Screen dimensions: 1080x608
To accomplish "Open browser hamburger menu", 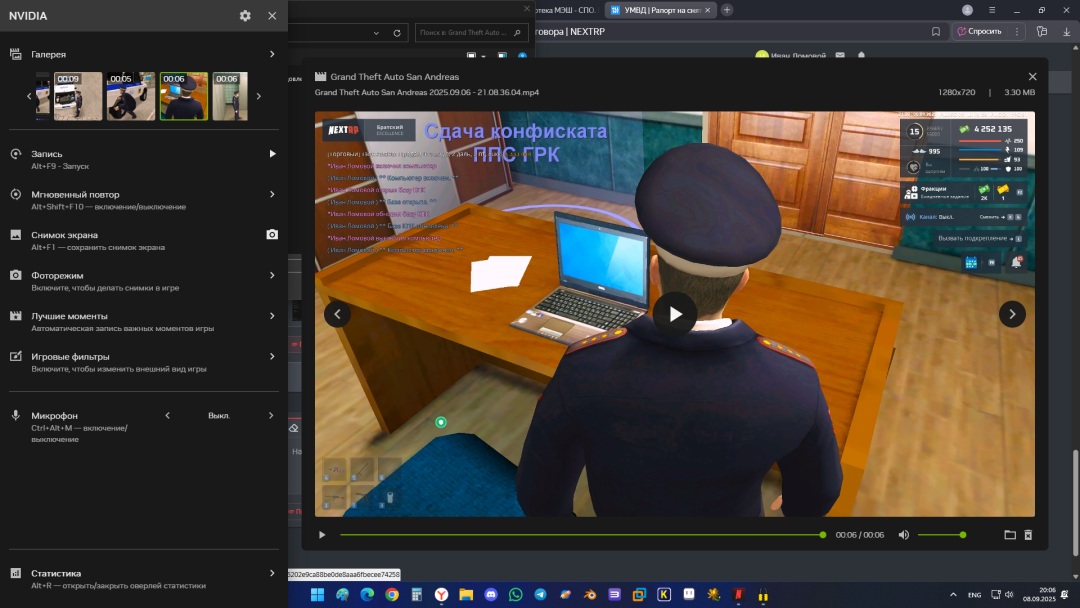I will point(992,10).
